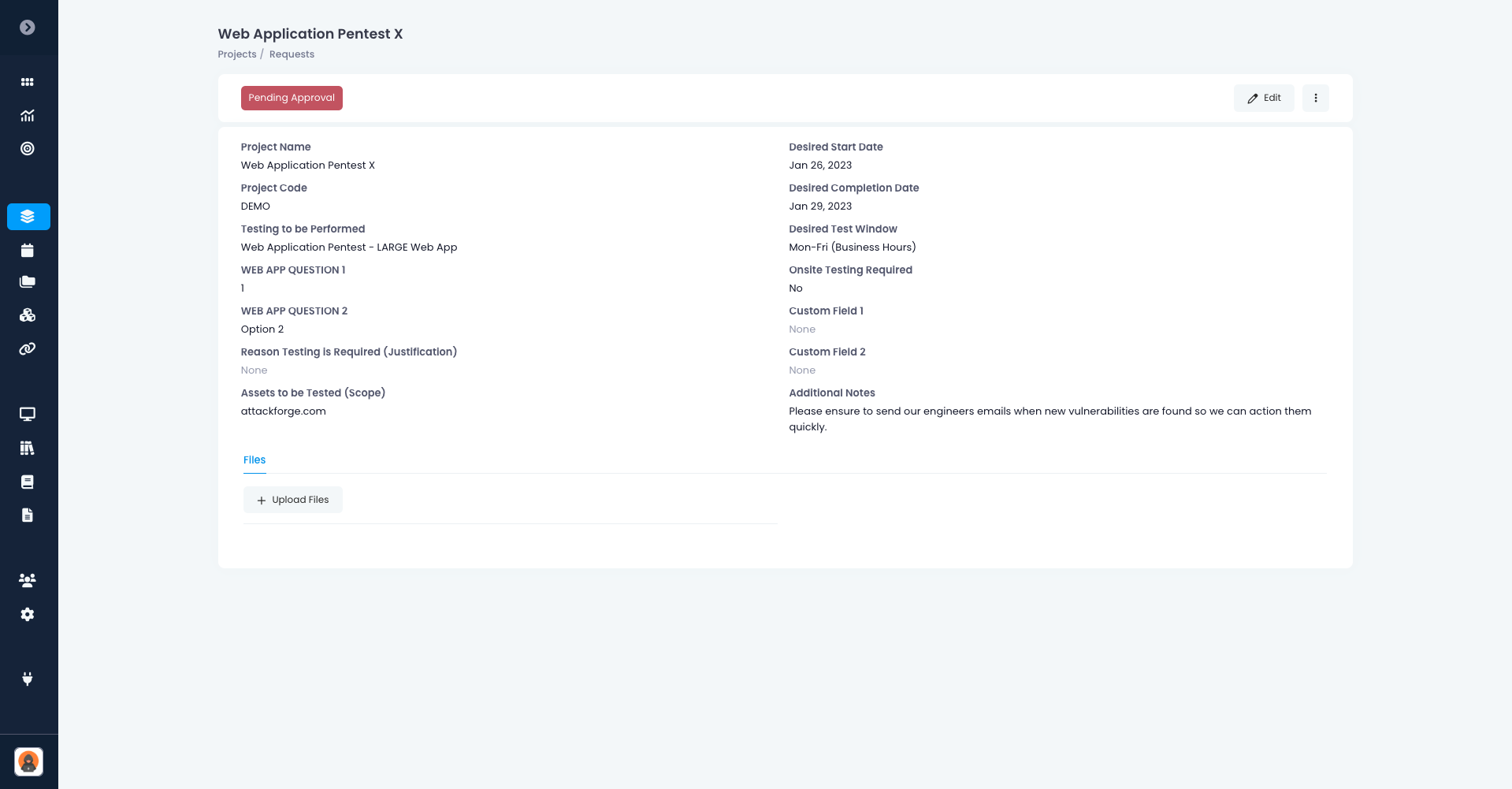Open the analytics chart icon
Image resolution: width=1512 pixels, height=789 pixels.
click(x=28, y=116)
